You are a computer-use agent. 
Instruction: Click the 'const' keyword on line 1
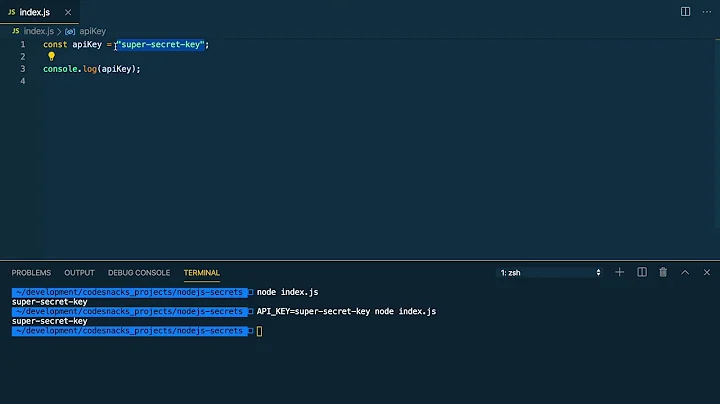[55, 45]
